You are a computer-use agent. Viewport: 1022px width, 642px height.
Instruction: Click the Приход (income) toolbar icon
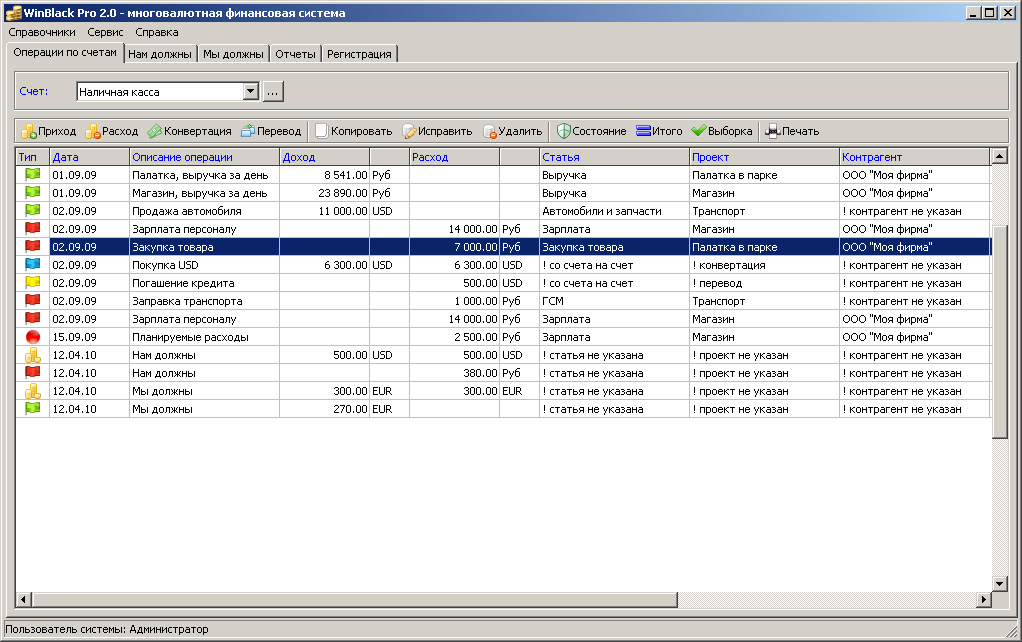[30, 131]
